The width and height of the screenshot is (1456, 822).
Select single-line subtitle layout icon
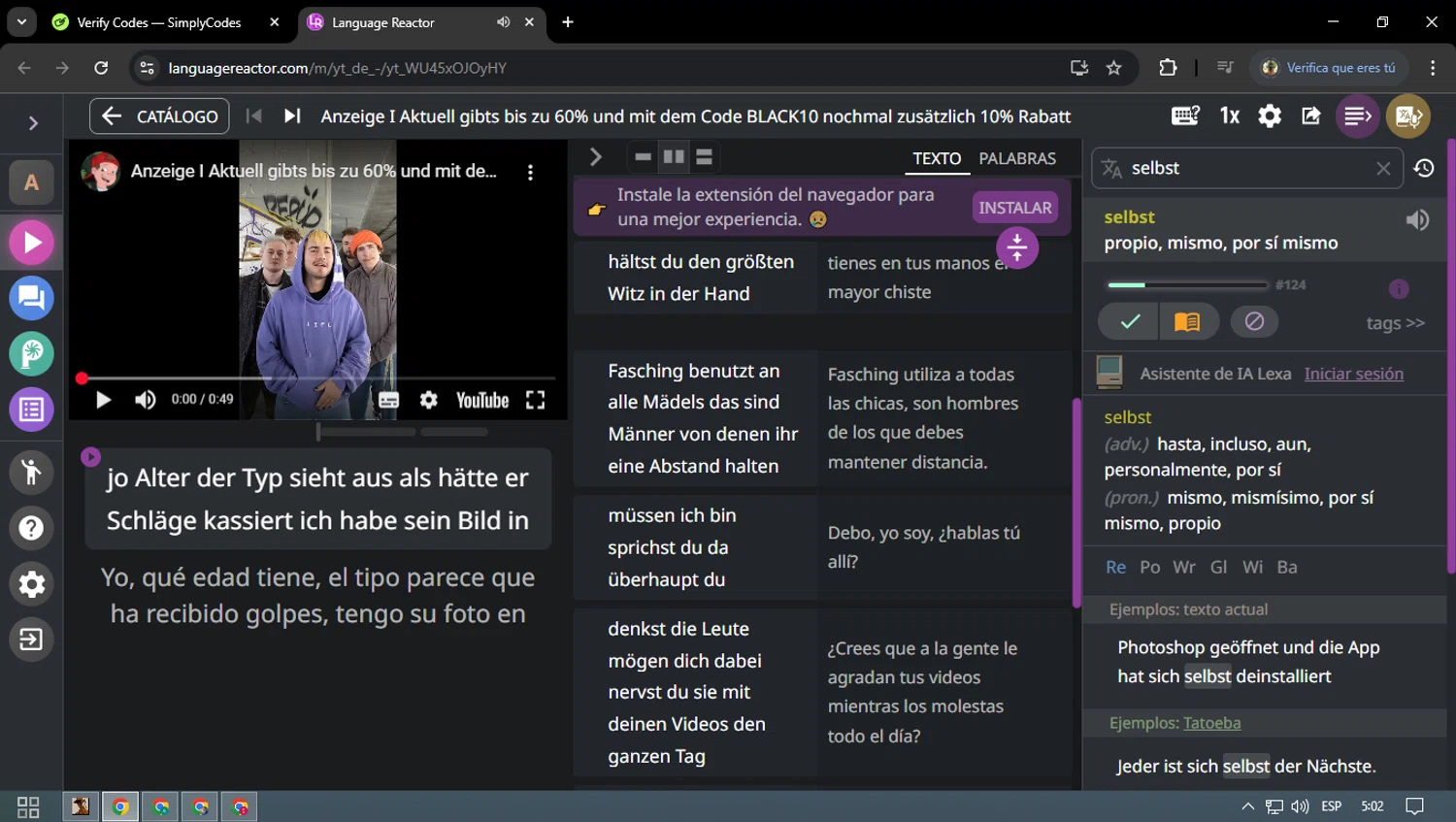coord(643,156)
